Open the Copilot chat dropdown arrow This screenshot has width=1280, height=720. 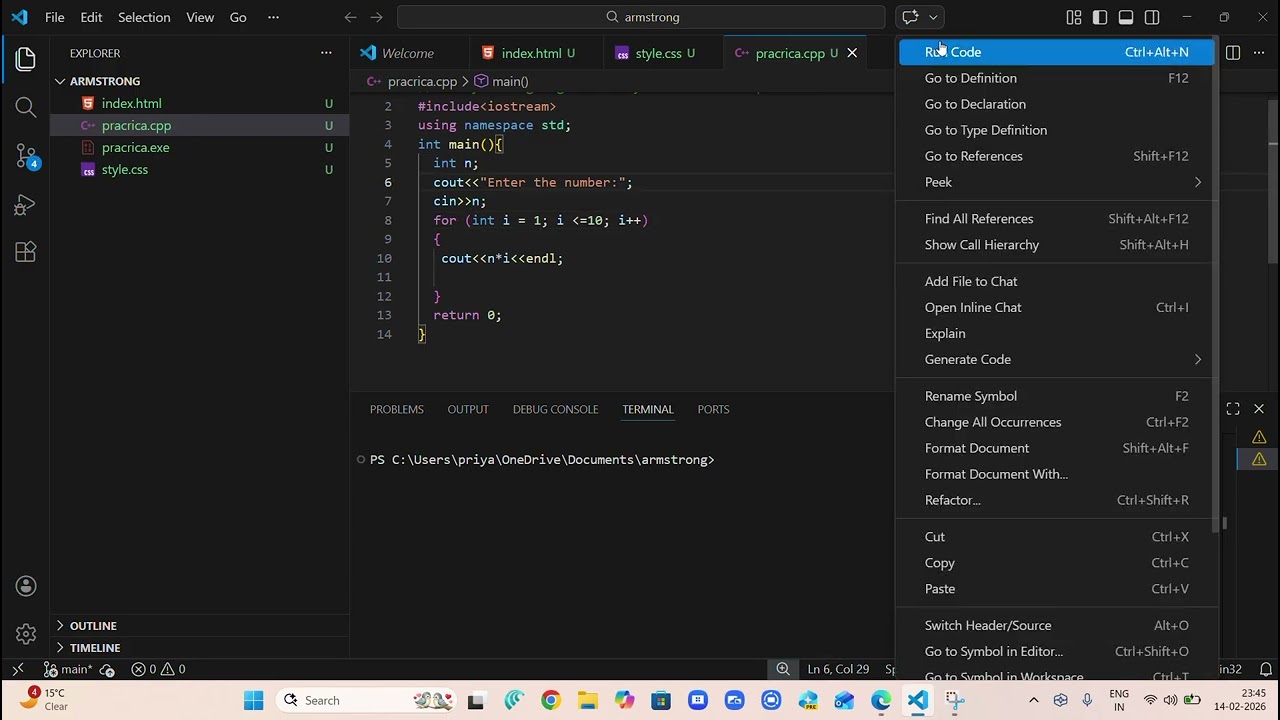point(934,17)
